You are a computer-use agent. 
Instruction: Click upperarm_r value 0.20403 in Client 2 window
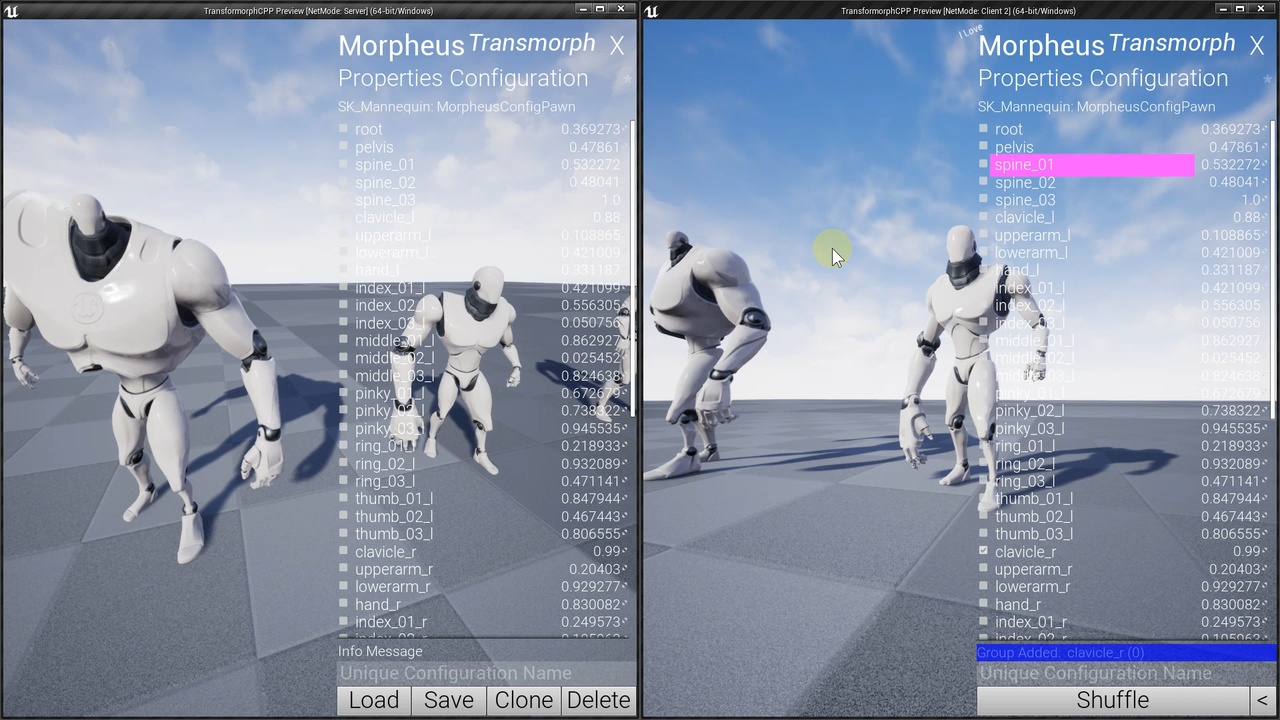click(x=1234, y=570)
